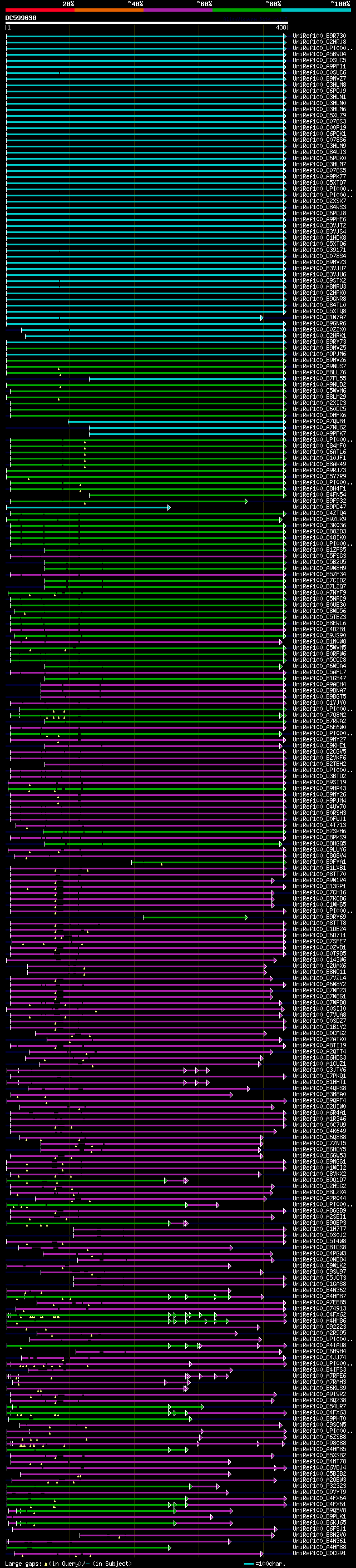
Task: Click the red 20% identity legend segment
Action: pyautogui.click(x=39, y=10)
